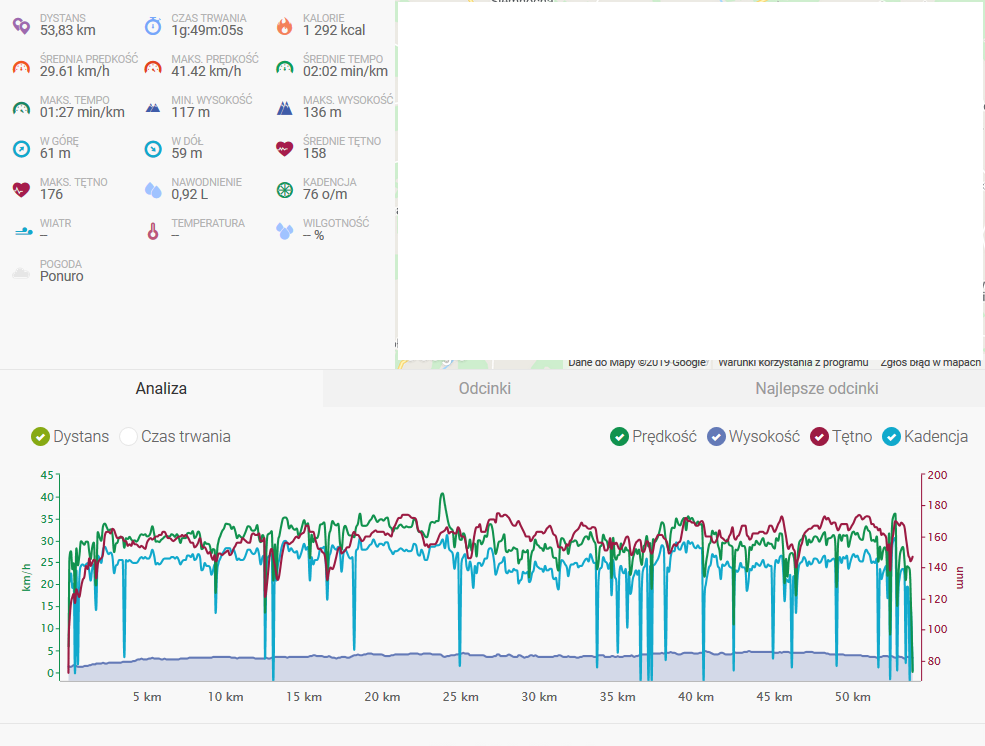Hide the Wysokość series on chart
The height and width of the screenshot is (746, 985).
(x=716, y=437)
